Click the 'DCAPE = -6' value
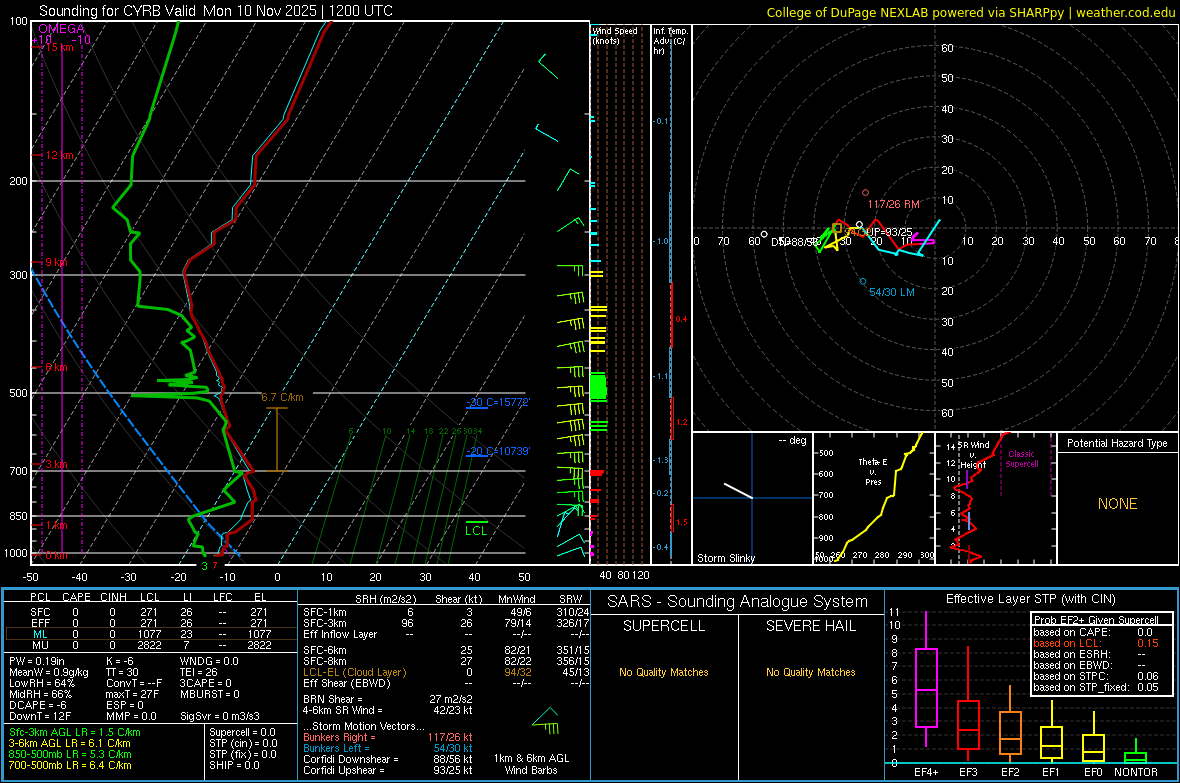Viewport: 1180px width, 783px height. tap(38, 705)
